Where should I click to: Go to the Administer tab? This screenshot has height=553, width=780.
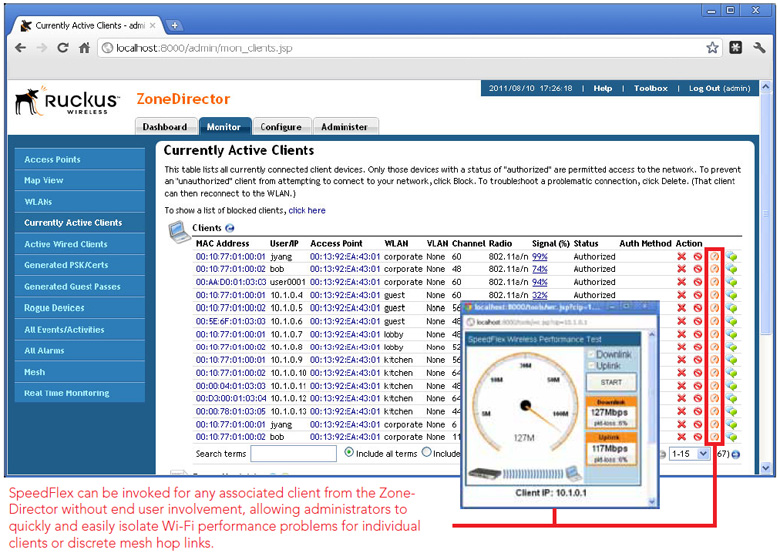point(344,127)
